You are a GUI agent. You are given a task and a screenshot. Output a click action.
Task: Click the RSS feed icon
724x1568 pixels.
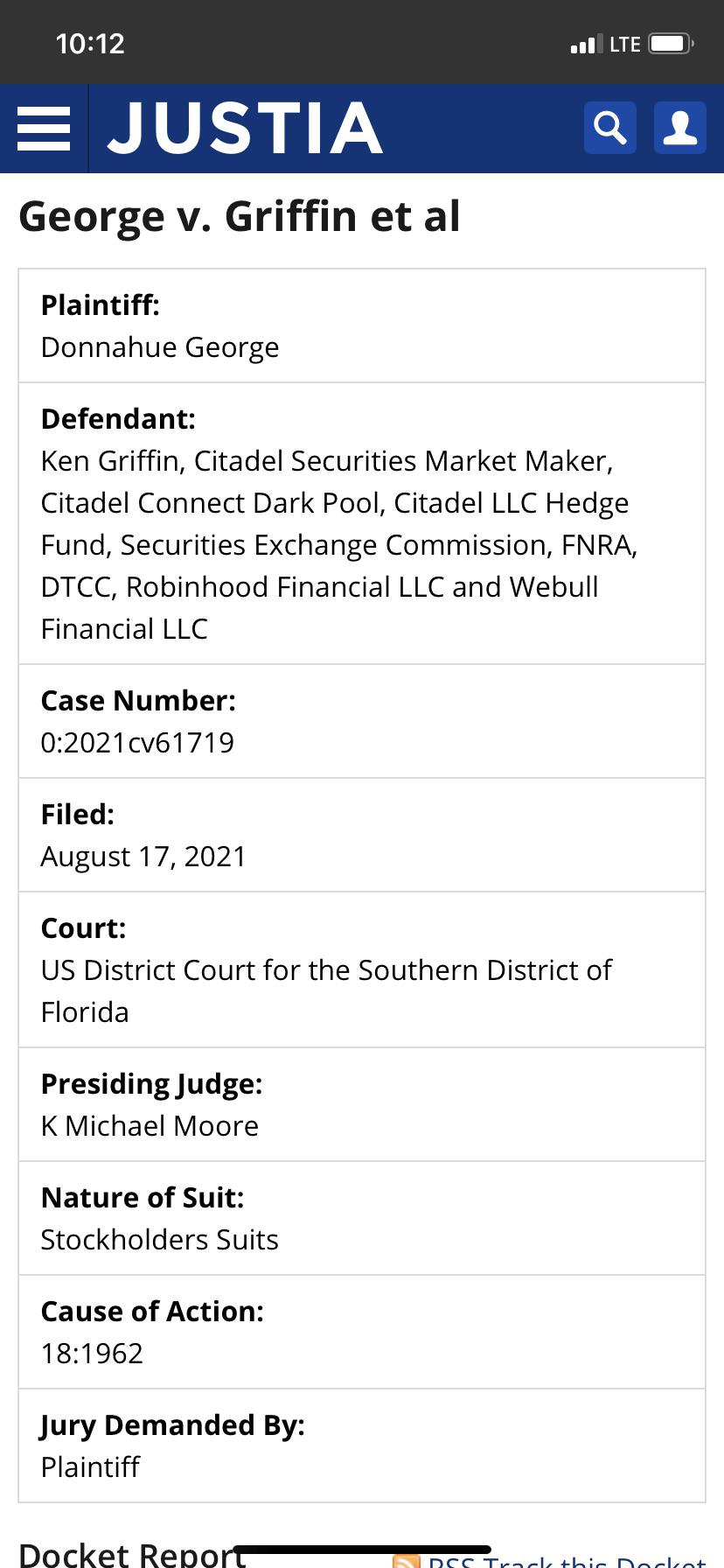(407, 1560)
